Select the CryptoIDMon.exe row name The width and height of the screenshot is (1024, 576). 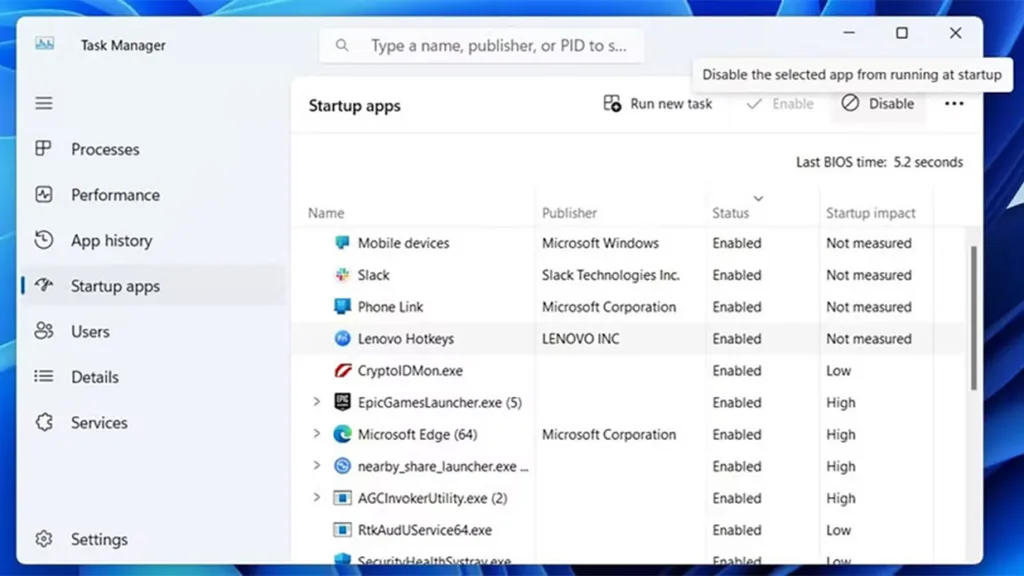(x=409, y=371)
